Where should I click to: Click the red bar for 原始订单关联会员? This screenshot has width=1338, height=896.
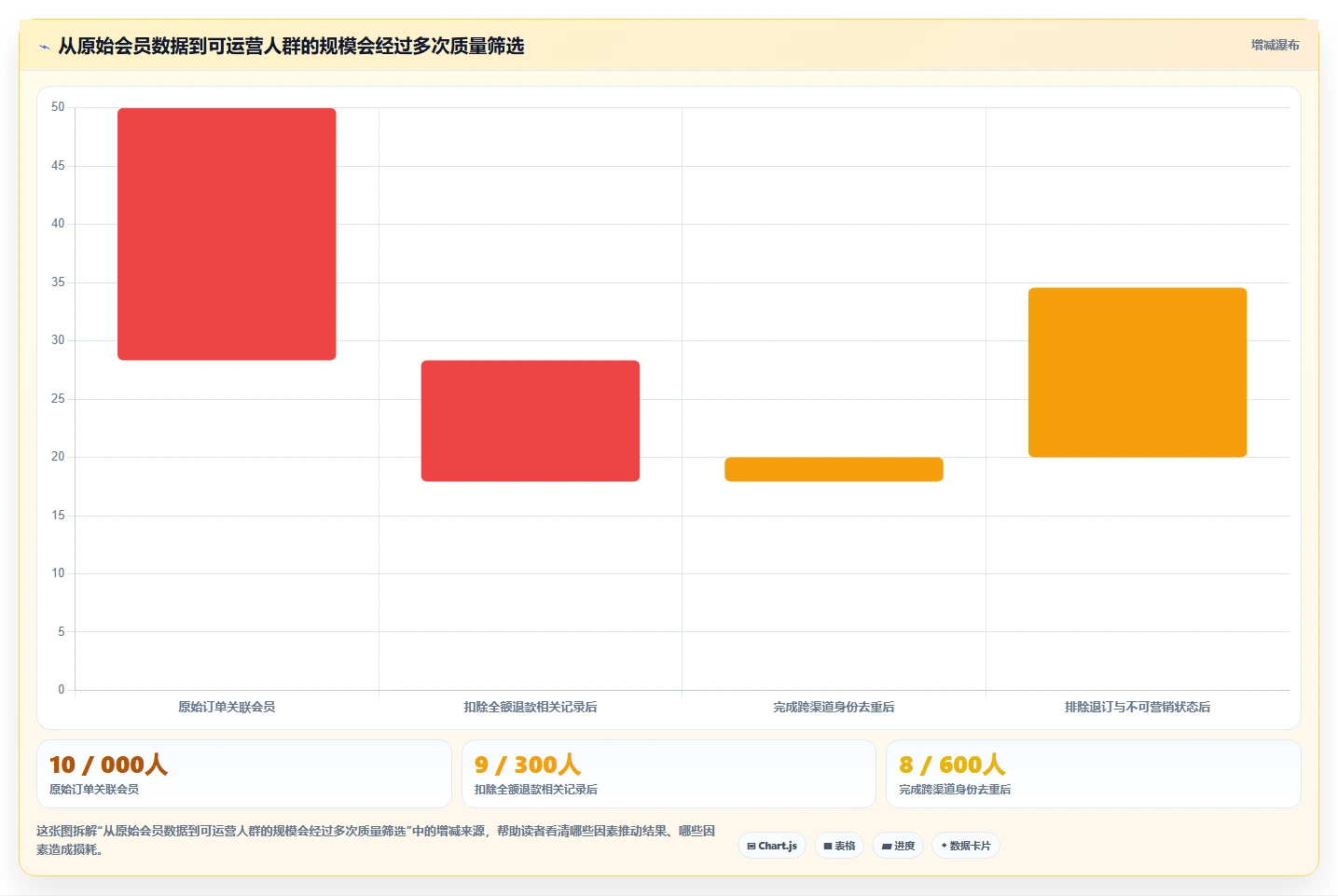click(227, 234)
